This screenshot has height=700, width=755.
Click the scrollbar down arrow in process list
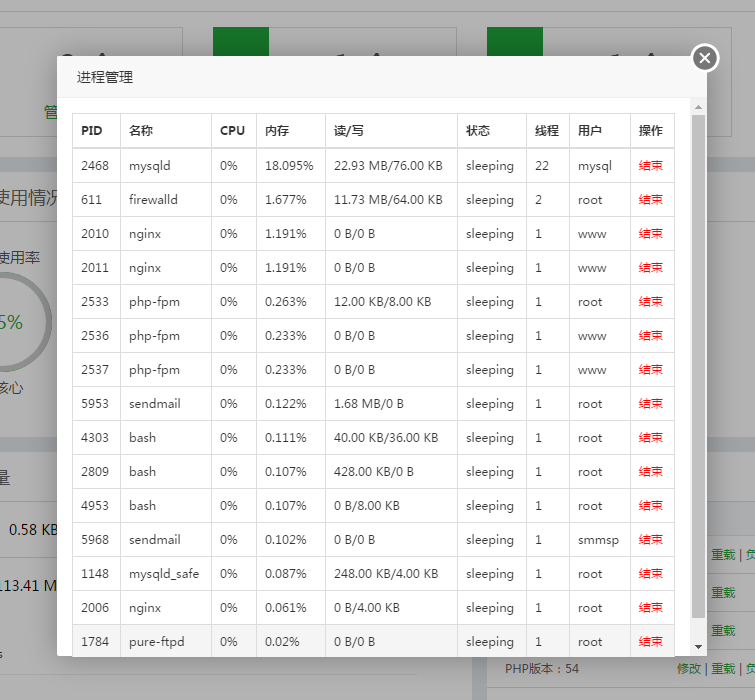(x=698, y=648)
